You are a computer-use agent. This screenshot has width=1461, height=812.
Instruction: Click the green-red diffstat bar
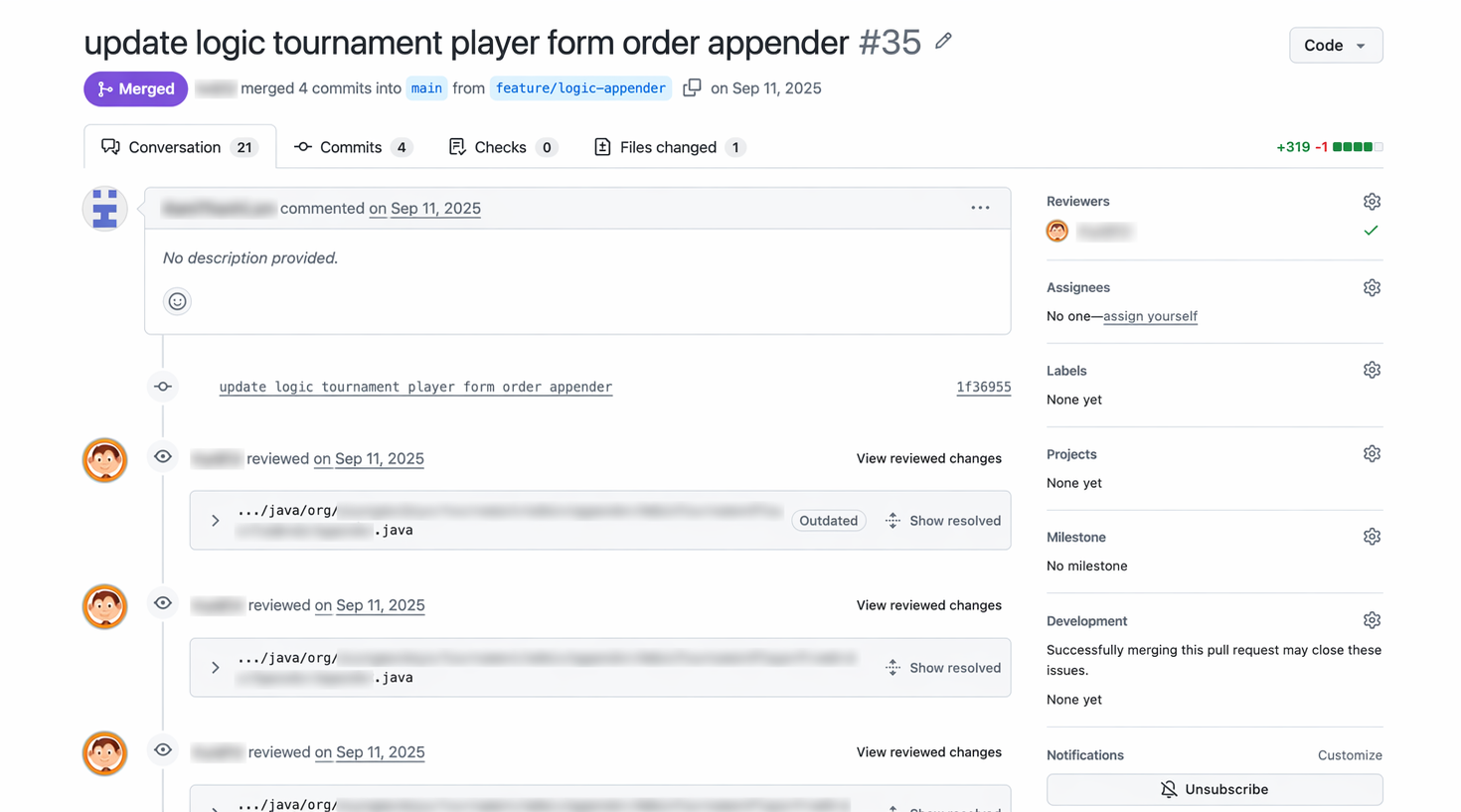click(1357, 147)
